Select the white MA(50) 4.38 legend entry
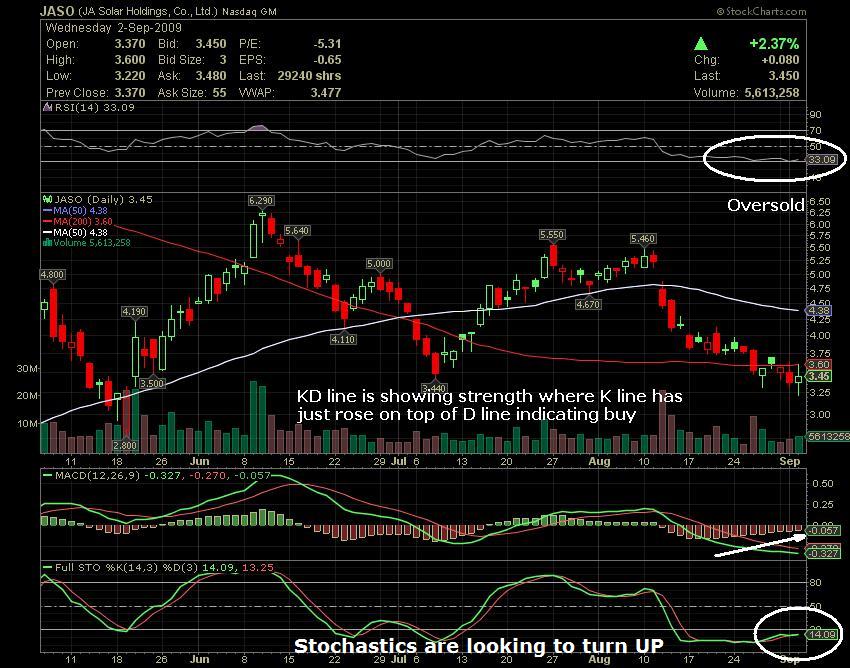The image size is (850, 668). coord(75,232)
